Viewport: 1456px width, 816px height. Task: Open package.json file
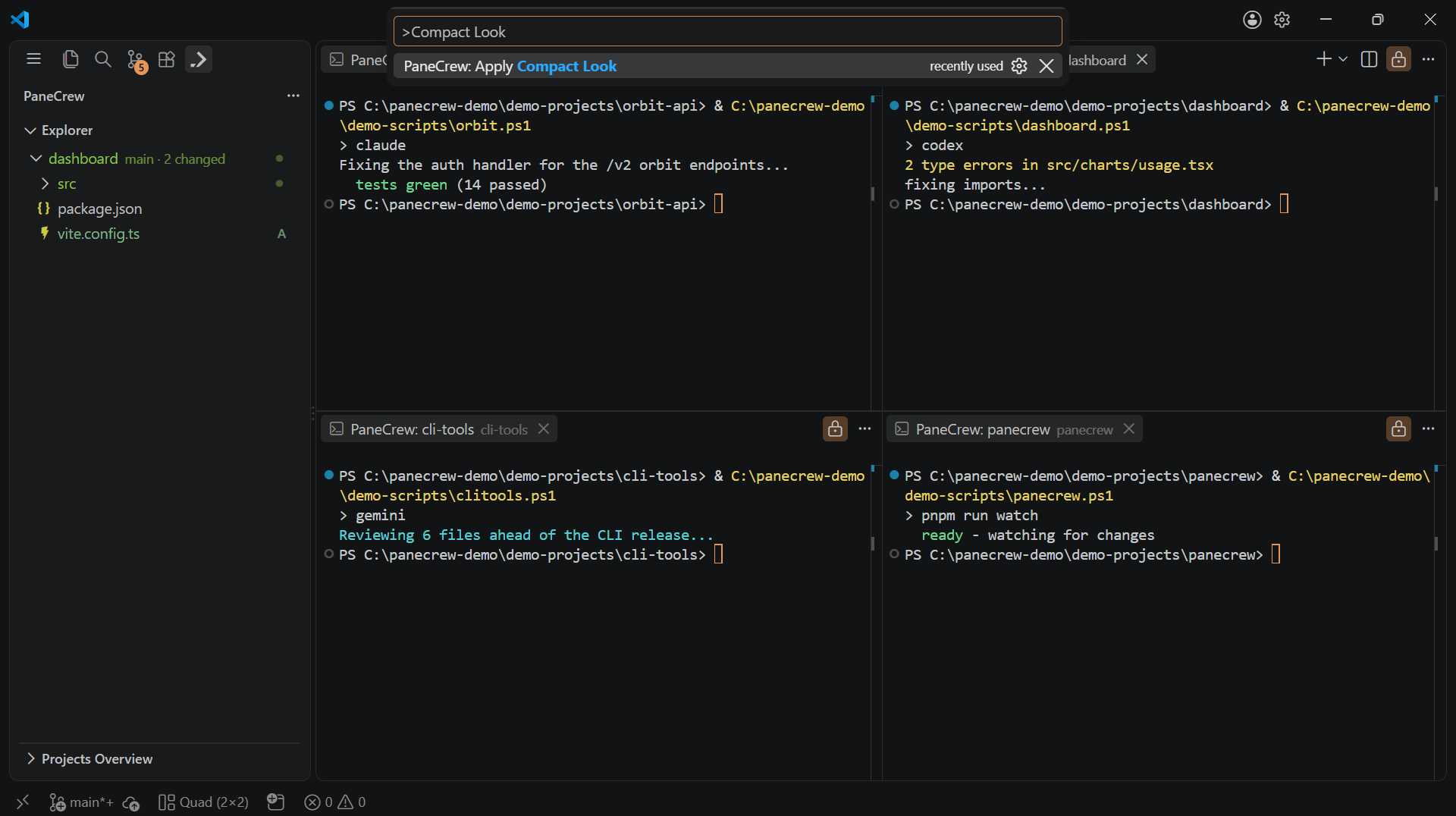click(x=99, y=209)
